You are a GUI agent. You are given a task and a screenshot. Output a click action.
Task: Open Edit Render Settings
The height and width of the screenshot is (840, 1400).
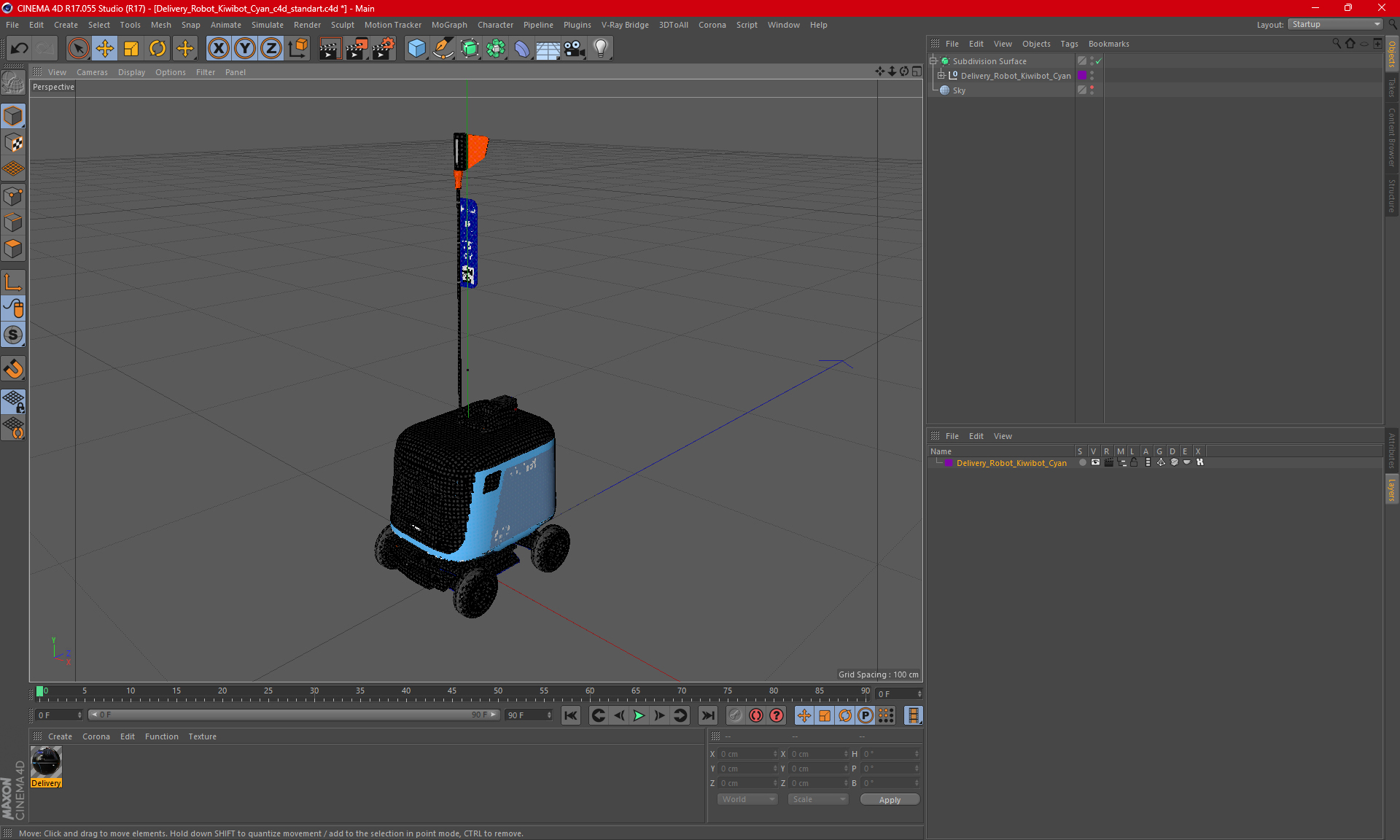click(x=384, y=48)
